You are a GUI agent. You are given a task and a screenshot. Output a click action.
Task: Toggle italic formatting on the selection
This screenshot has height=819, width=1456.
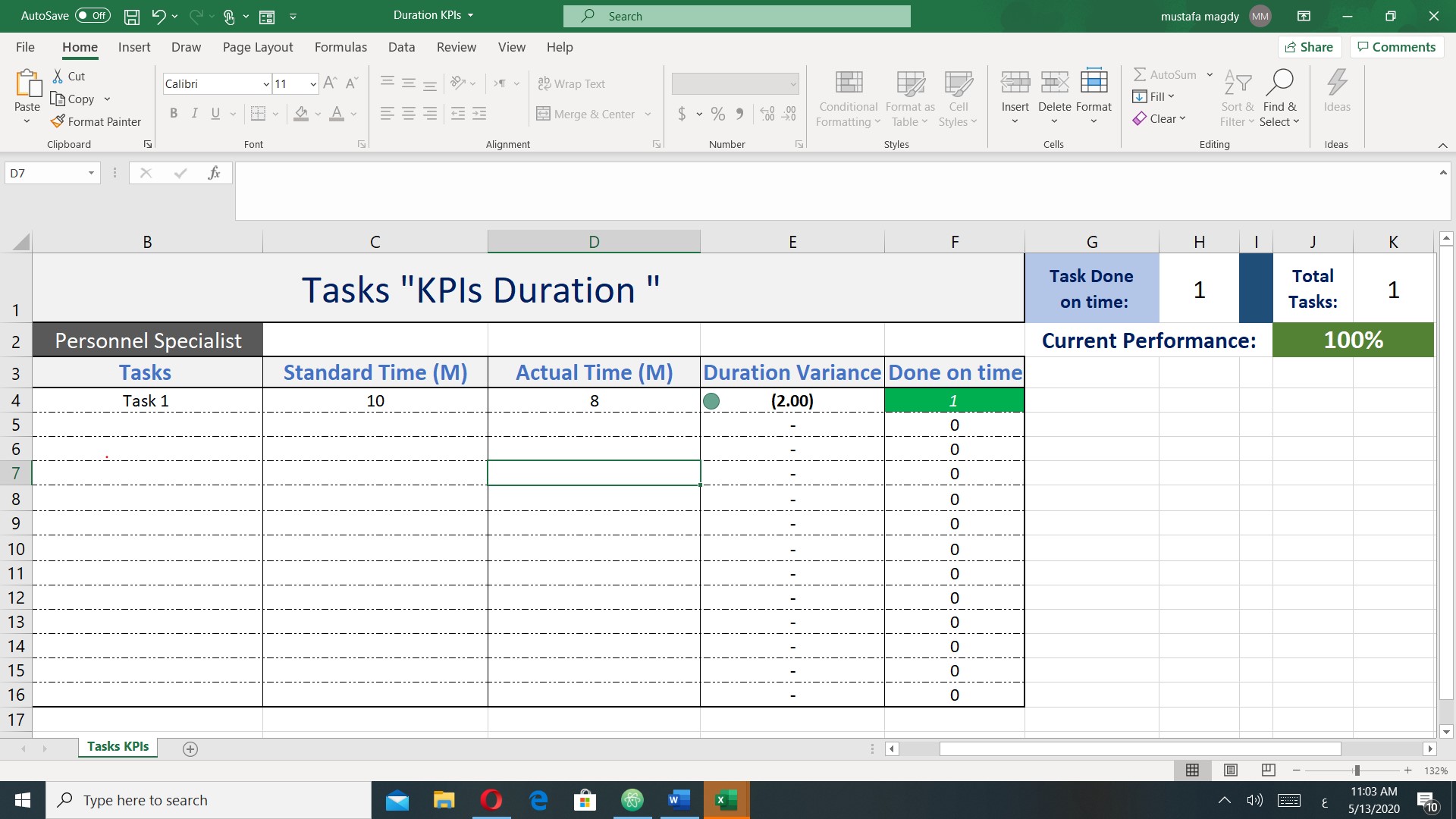(x=194, y=113)
